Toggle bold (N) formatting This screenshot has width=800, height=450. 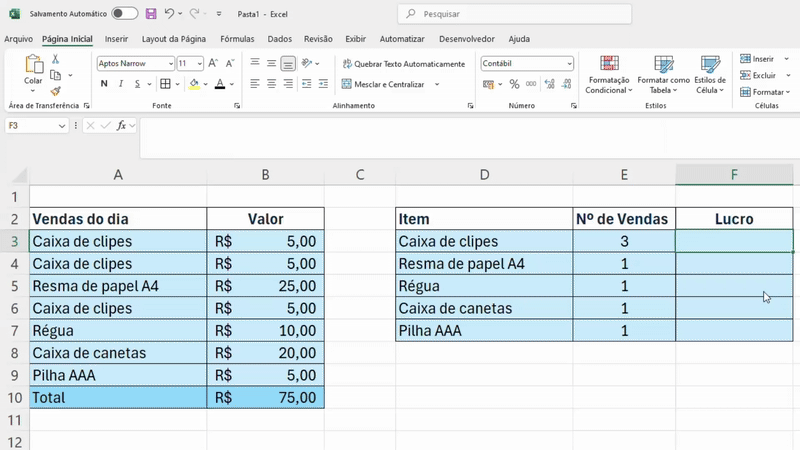[104, 84]
